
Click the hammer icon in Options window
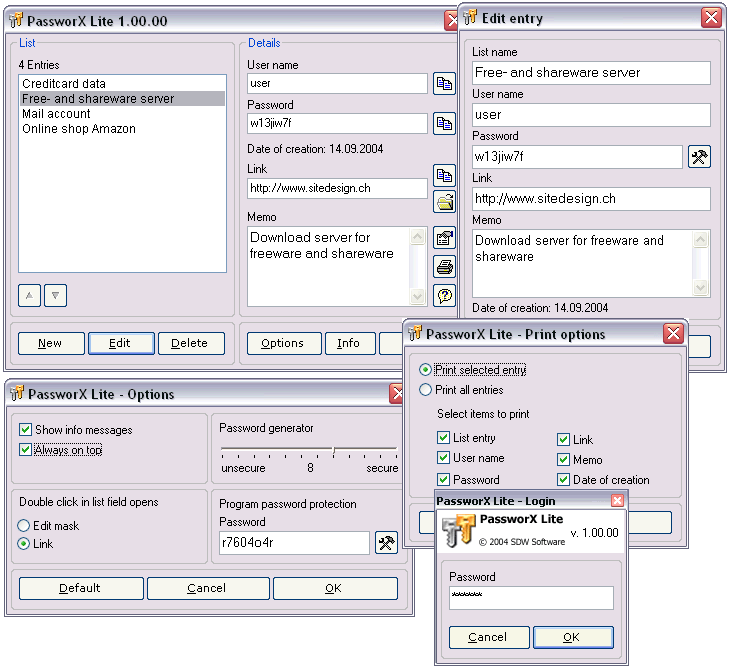pos(386,543)
